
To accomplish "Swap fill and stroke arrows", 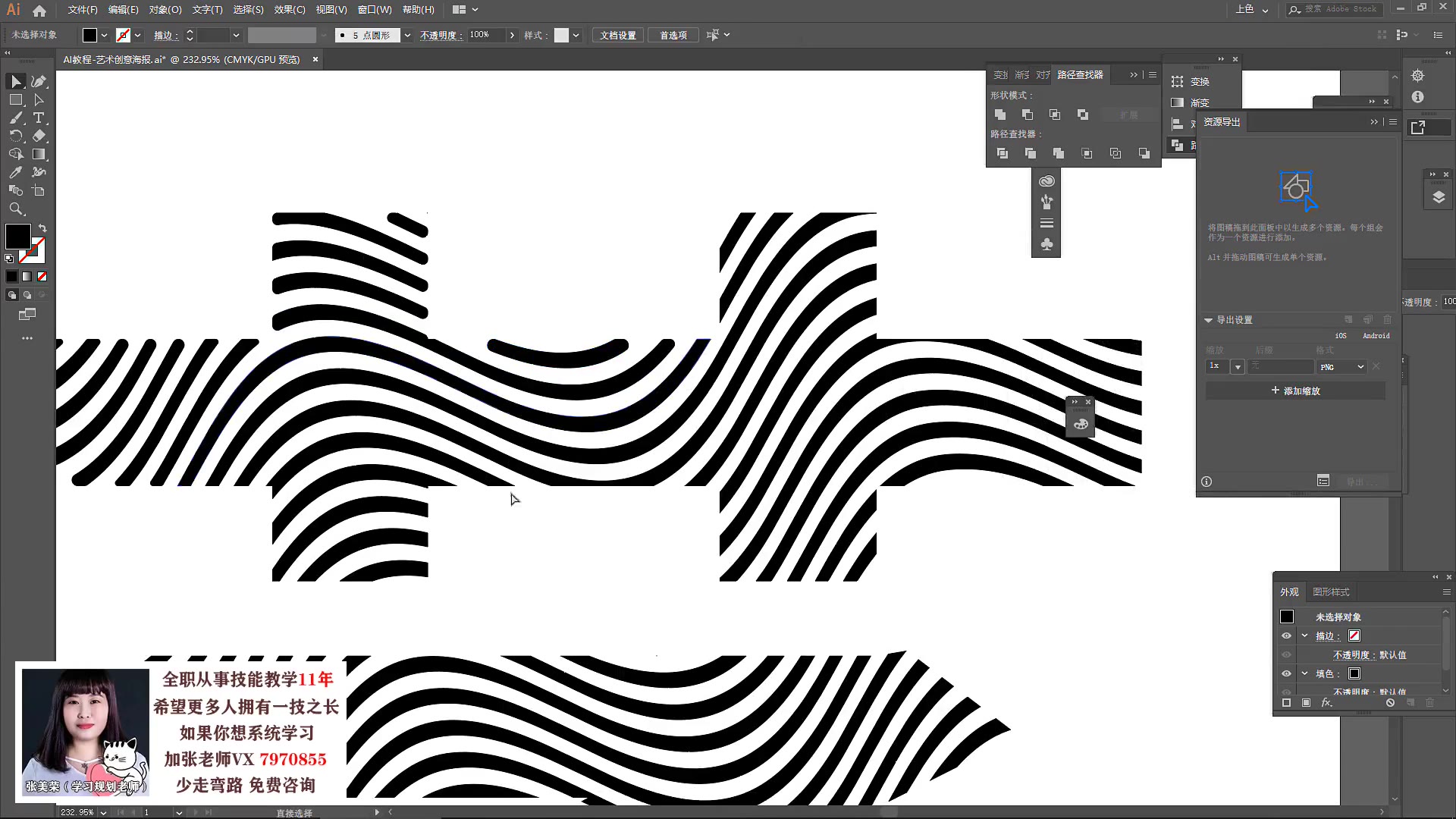I will 43,227.
